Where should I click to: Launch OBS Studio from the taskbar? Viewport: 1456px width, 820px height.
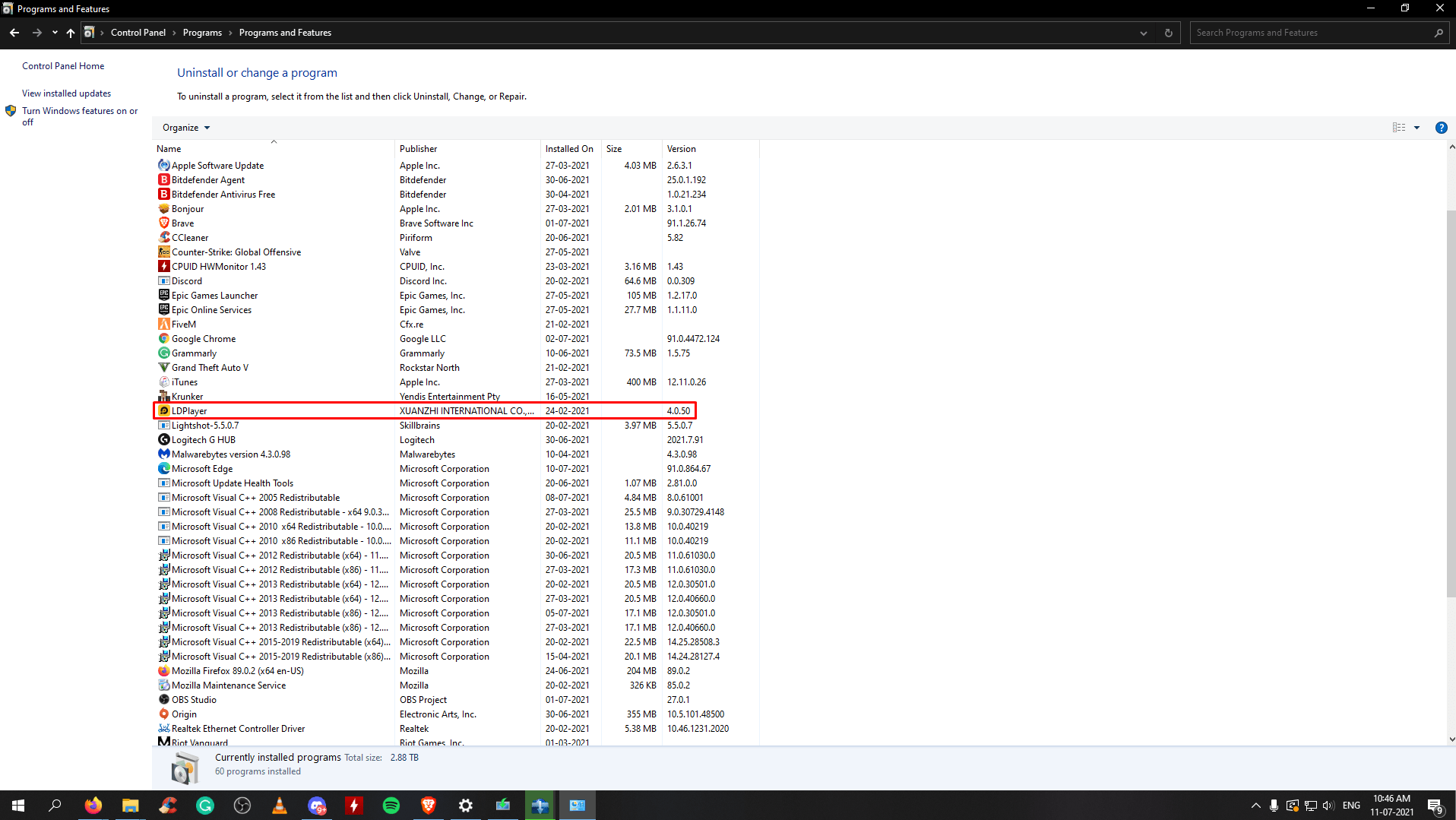coord(242,805)
